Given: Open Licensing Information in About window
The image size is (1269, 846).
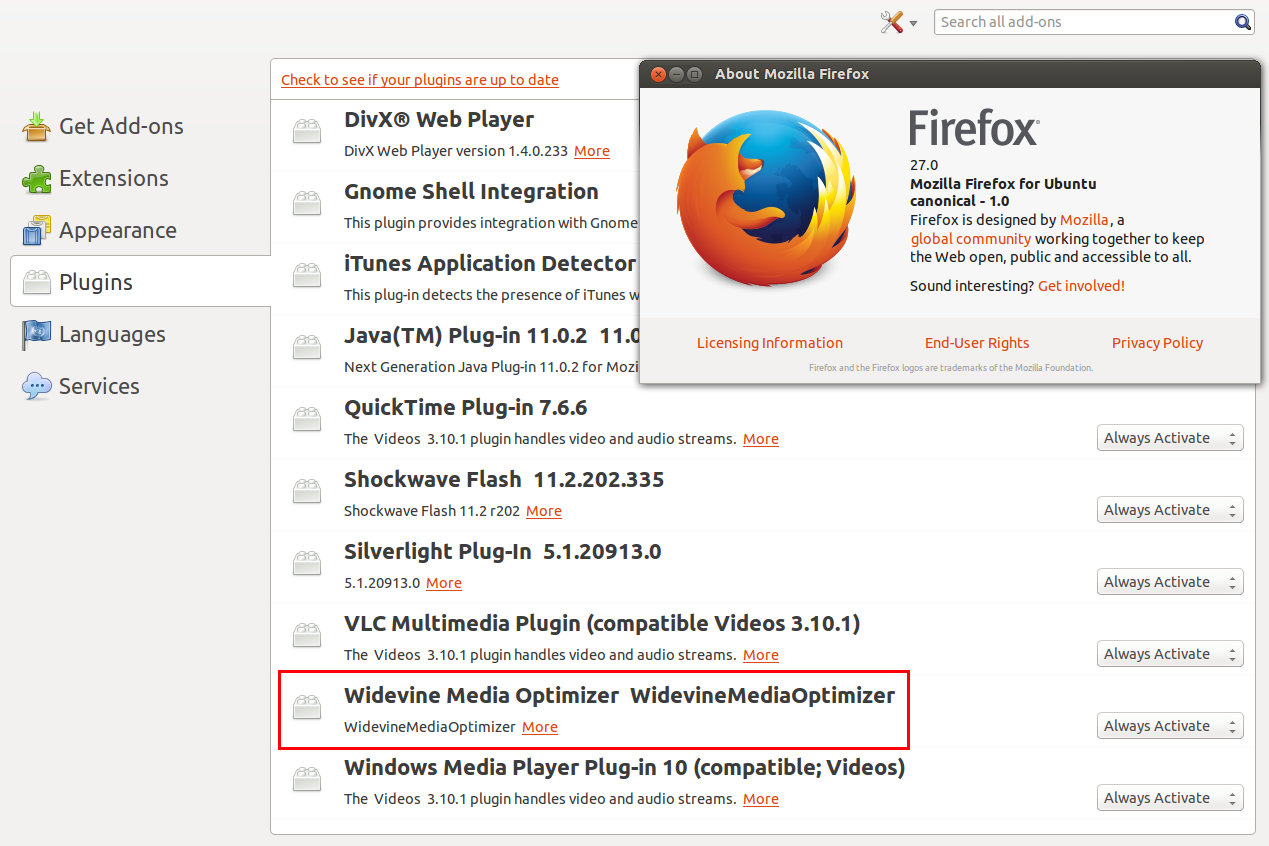Looking at the screenshot, I should [x=770, y=343].
